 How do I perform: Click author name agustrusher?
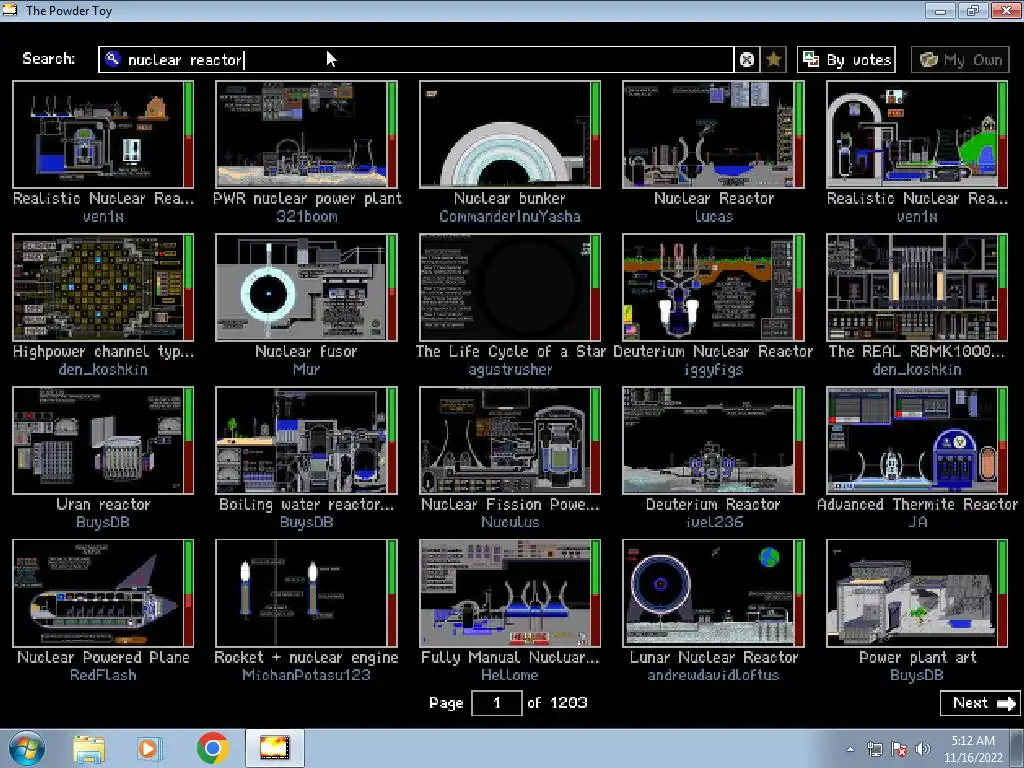(510, 370)
